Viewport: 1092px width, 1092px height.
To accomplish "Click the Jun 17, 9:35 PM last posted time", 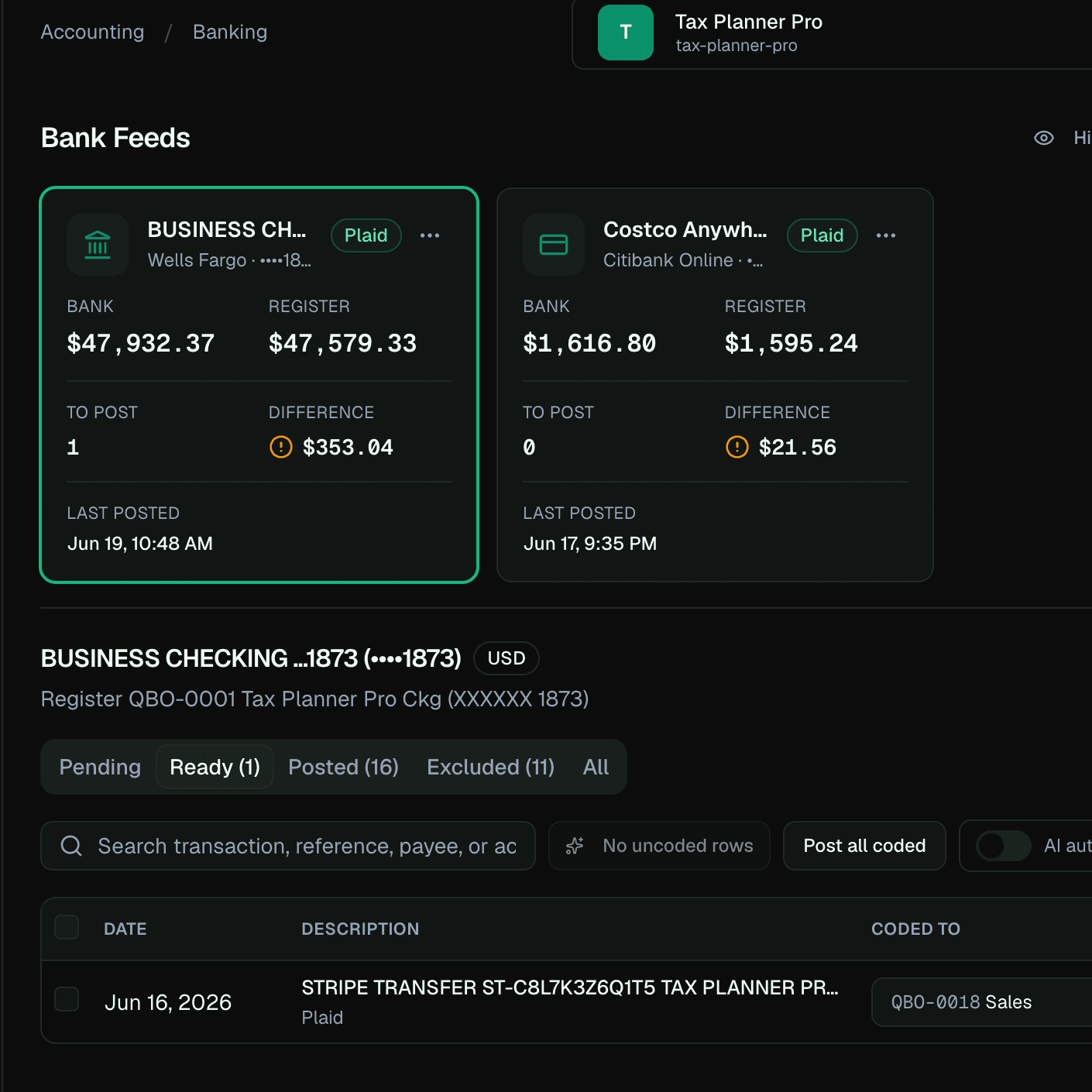I will tap(590, 544).
